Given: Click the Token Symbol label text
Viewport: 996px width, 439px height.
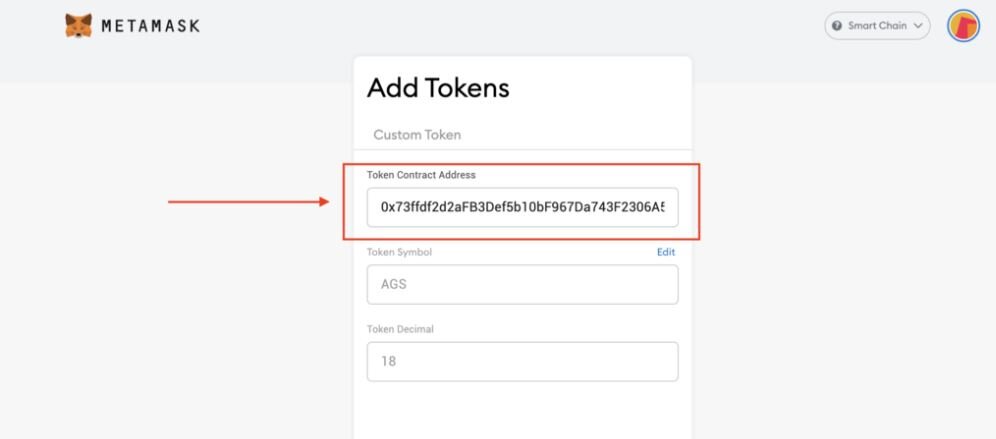Looking at the screenshot, I should tap(399, 252).
